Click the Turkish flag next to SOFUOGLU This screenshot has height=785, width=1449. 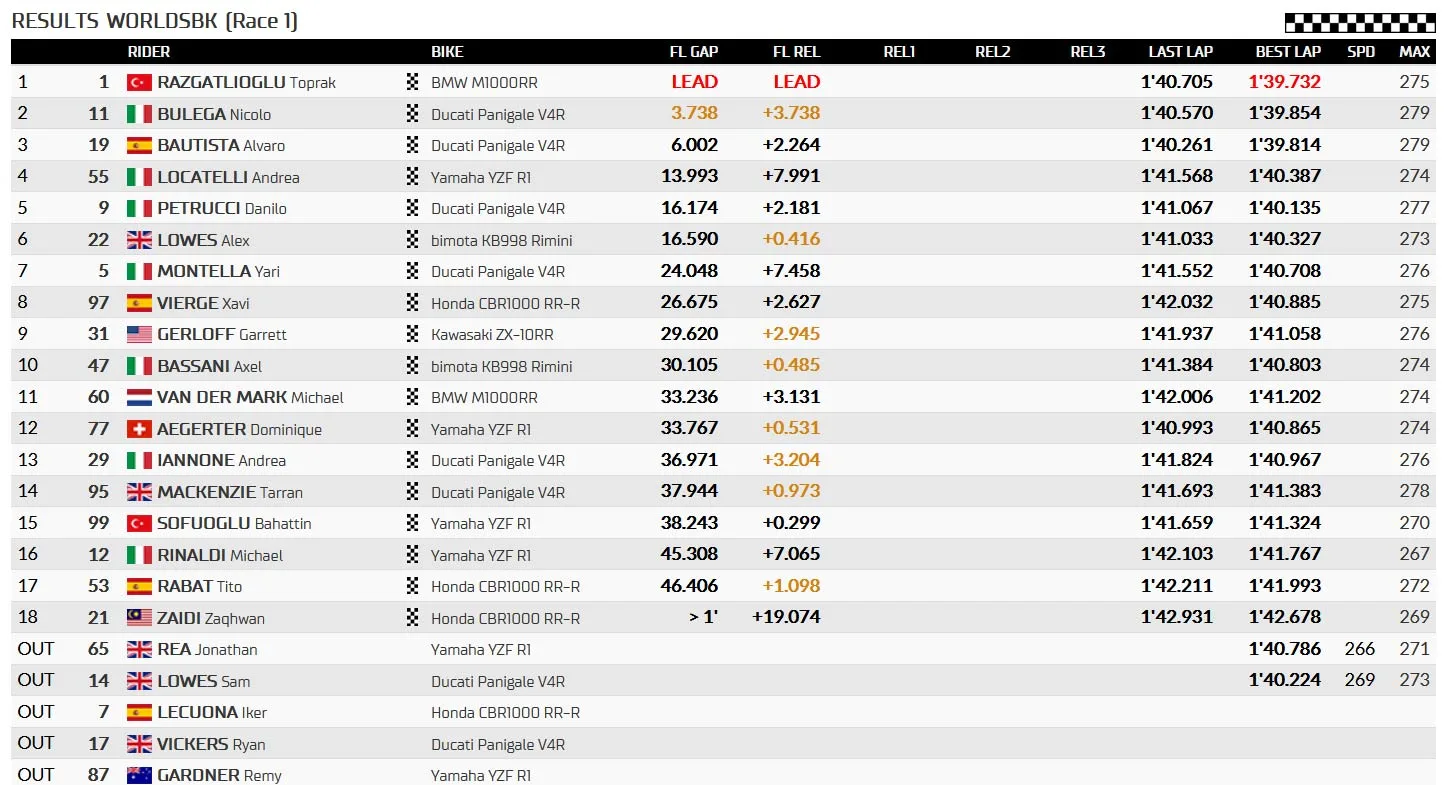click(139, 523)
